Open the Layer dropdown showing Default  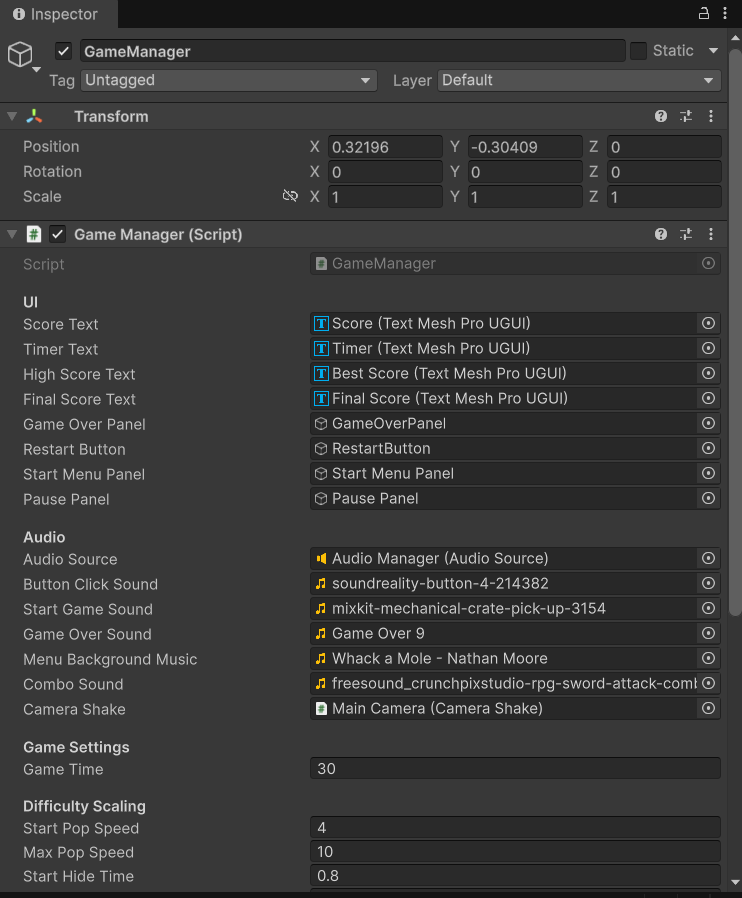click(579, 80)
